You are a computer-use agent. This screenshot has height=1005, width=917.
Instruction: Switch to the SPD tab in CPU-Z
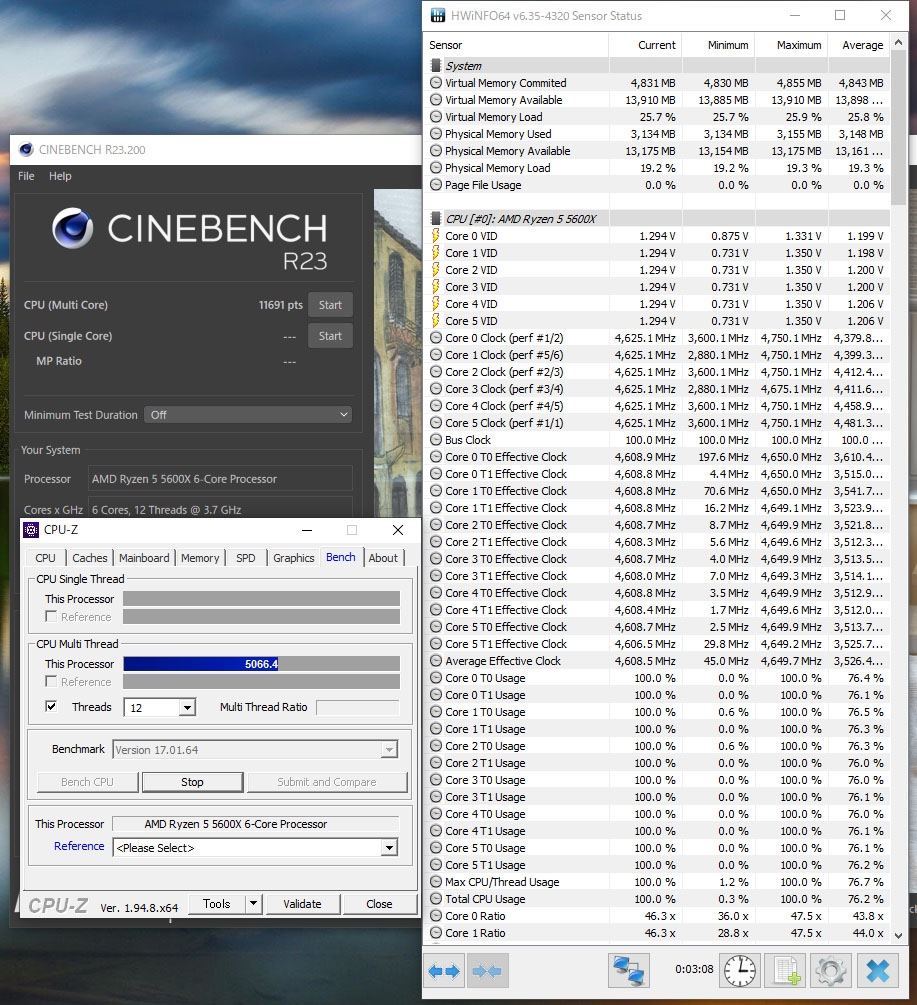coord(245,558)
